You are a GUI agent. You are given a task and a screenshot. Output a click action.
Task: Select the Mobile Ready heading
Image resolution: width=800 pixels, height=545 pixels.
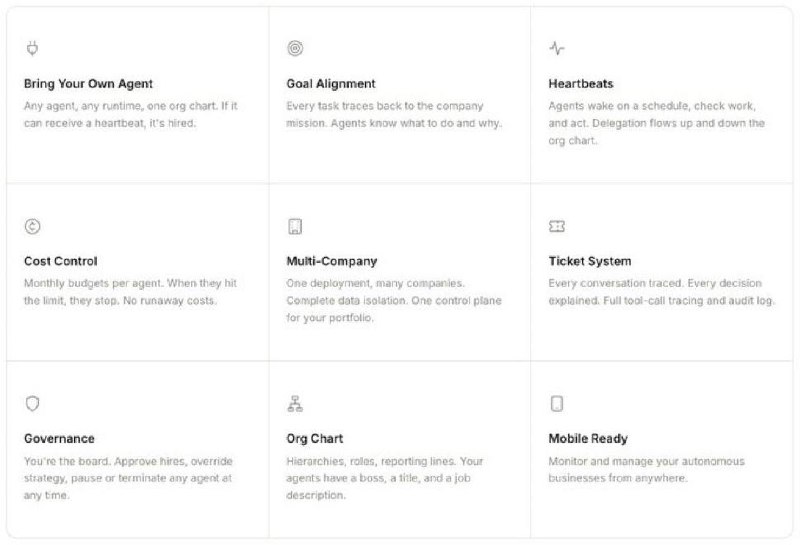tap(588, 439)
